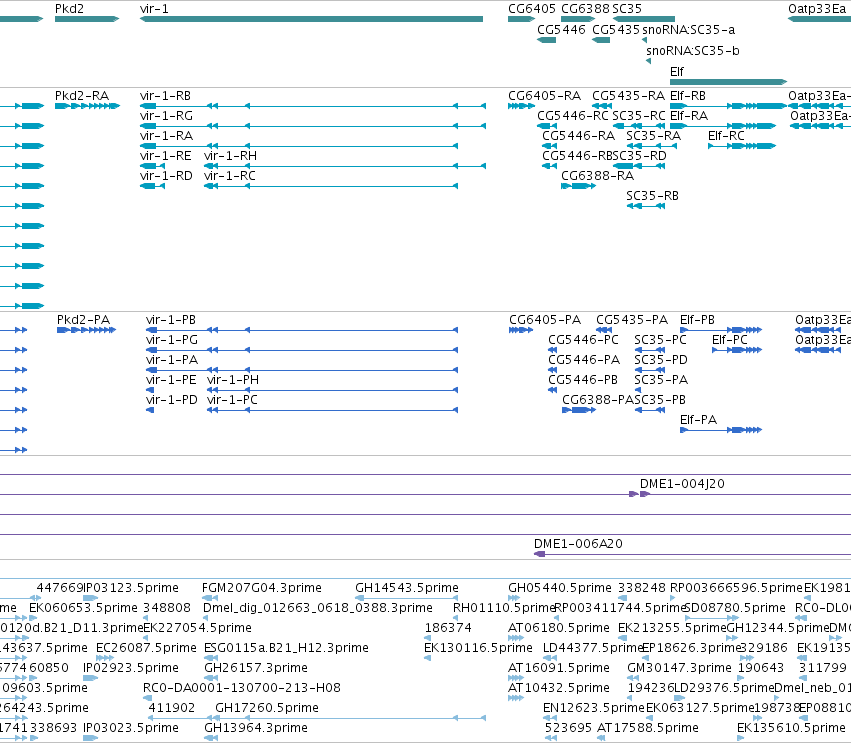Click the vir-1-PG protein label
851x743 pixels.
coord(172,340)
